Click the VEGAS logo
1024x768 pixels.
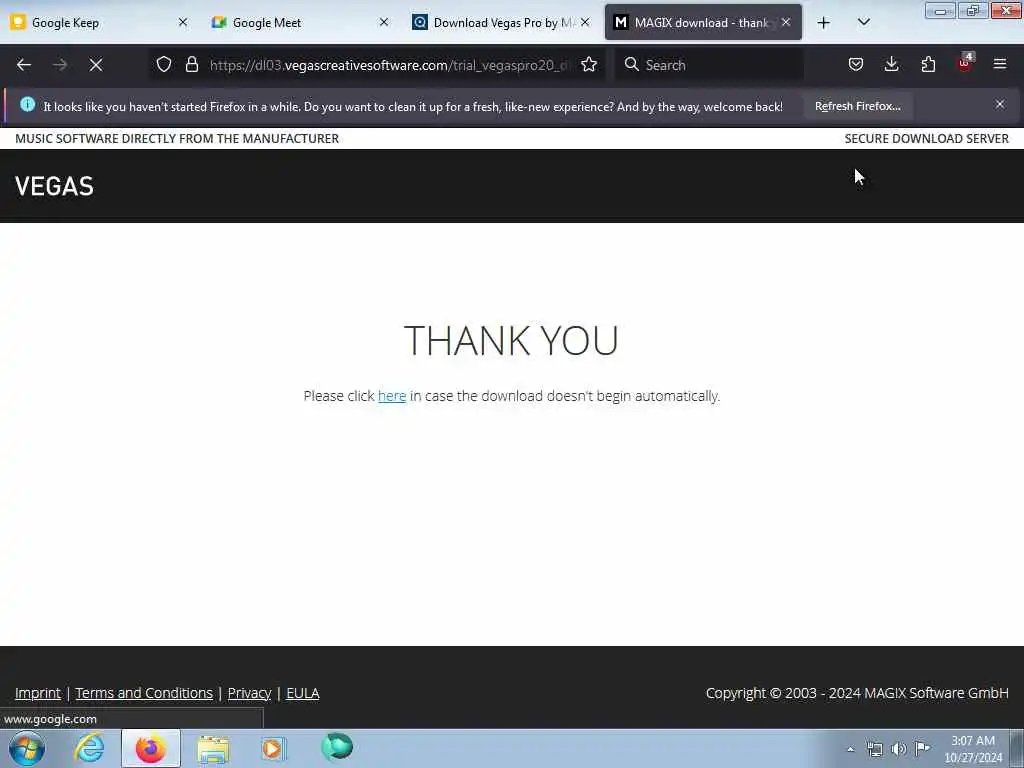[x=54, y=187]
